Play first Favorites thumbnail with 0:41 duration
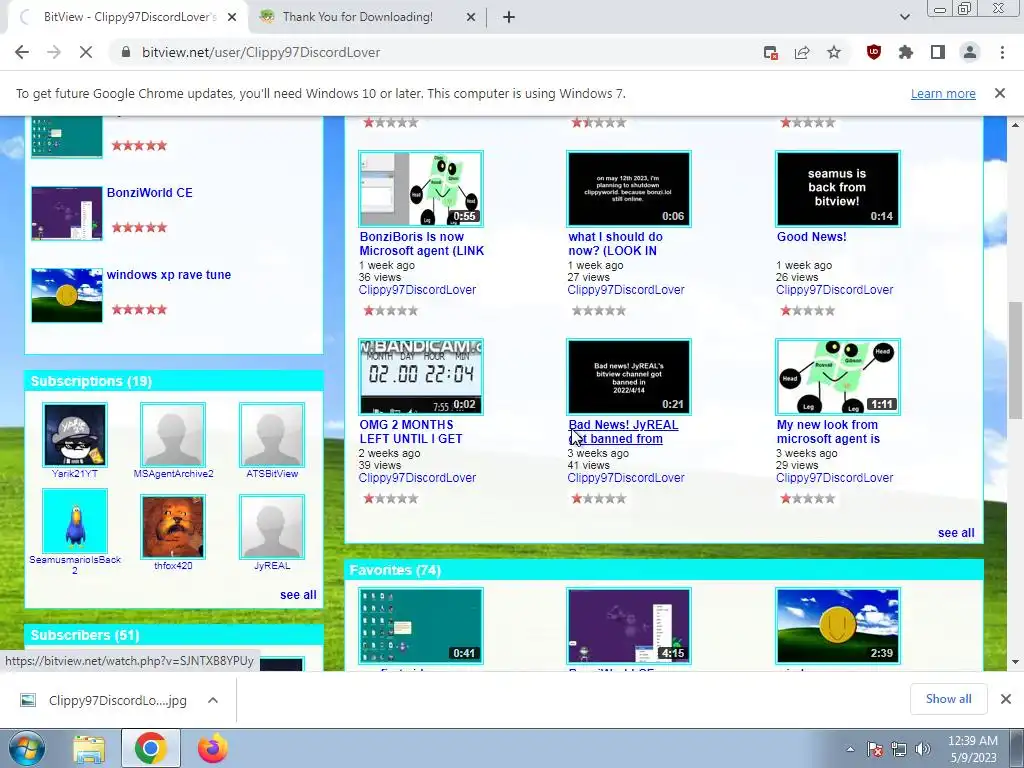This screenshot has height=768, width=1024. (421, 626)
